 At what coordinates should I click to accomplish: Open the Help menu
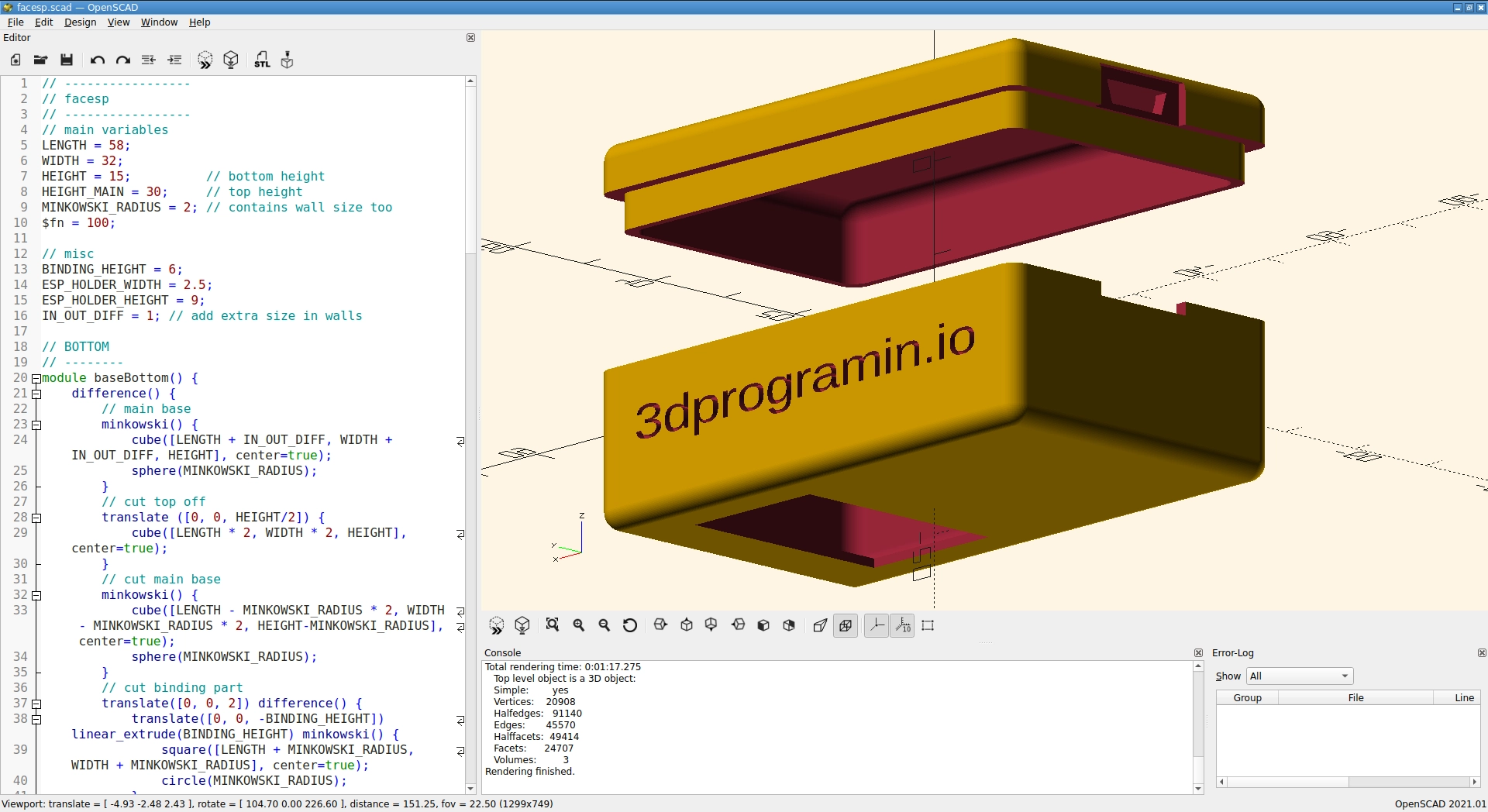click(199, 22)
